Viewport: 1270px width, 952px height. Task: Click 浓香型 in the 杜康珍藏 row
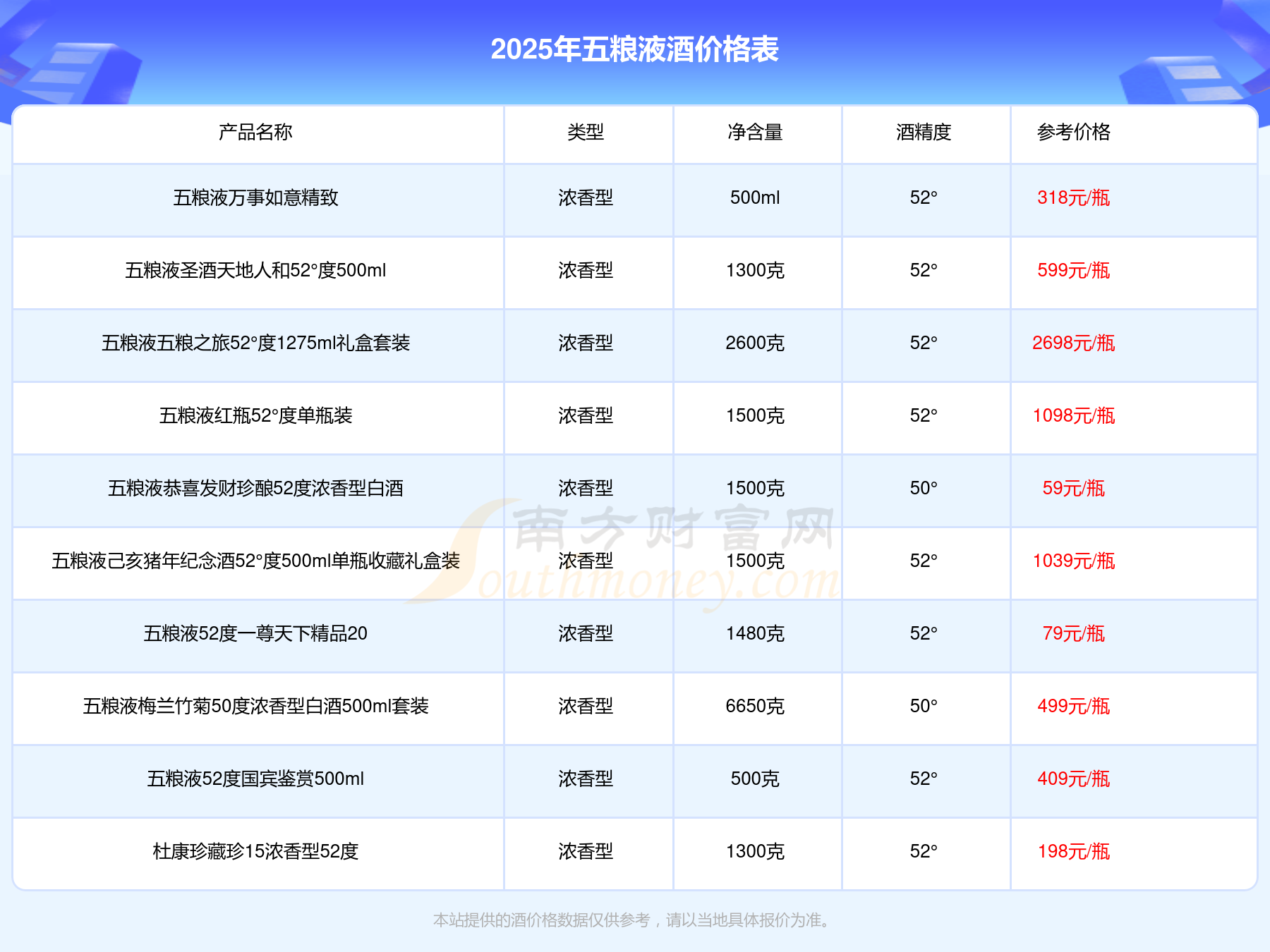(x=586, y=851)
